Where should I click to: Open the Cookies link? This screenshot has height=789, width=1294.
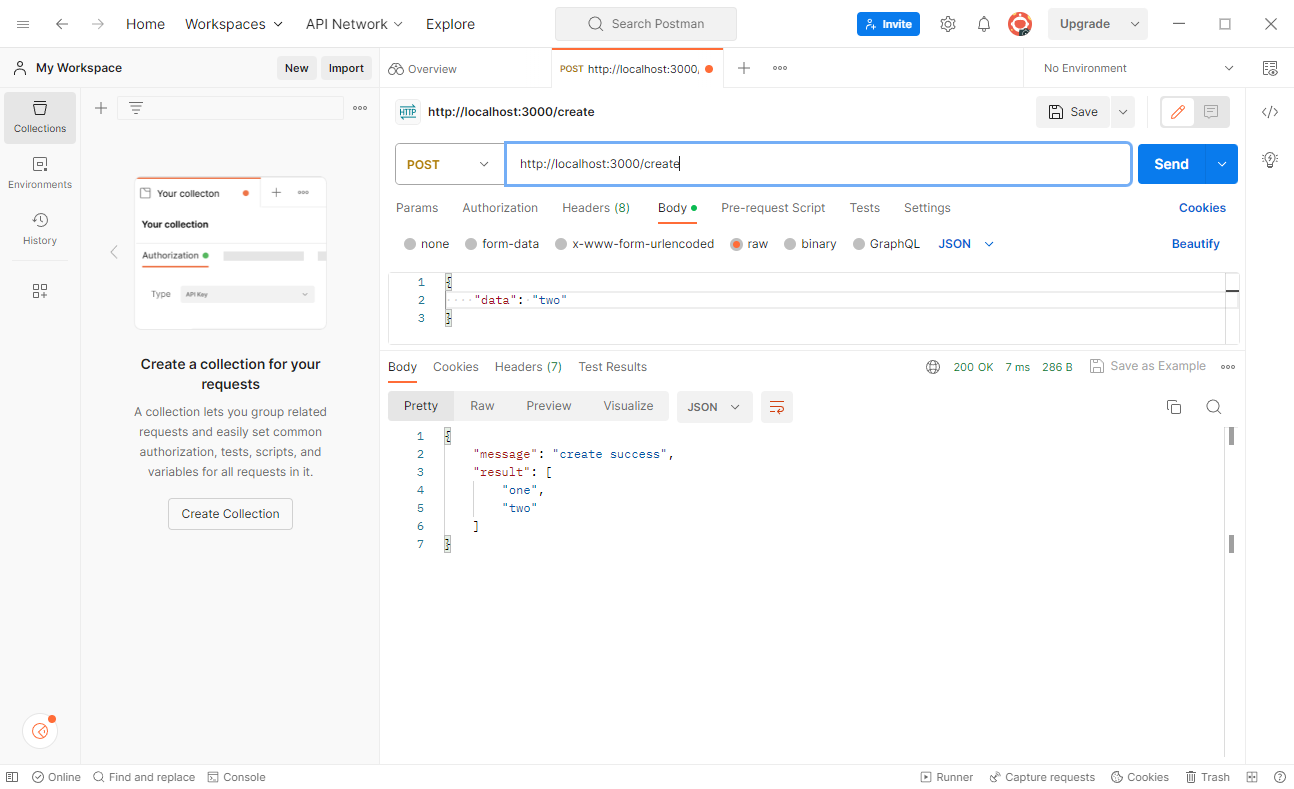pyautogui.click(x=1202, y=208)
